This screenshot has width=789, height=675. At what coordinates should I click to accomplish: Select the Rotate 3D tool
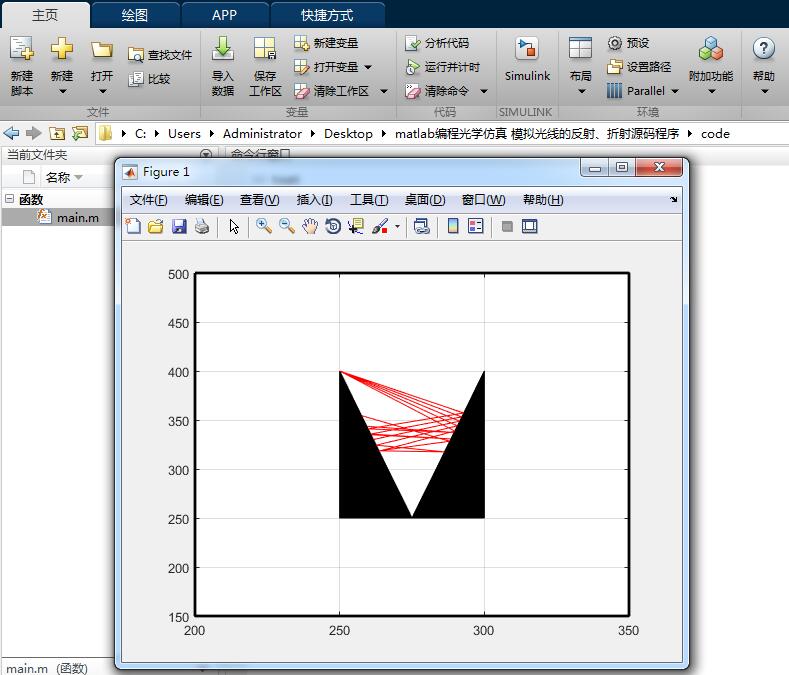[333, 226]
